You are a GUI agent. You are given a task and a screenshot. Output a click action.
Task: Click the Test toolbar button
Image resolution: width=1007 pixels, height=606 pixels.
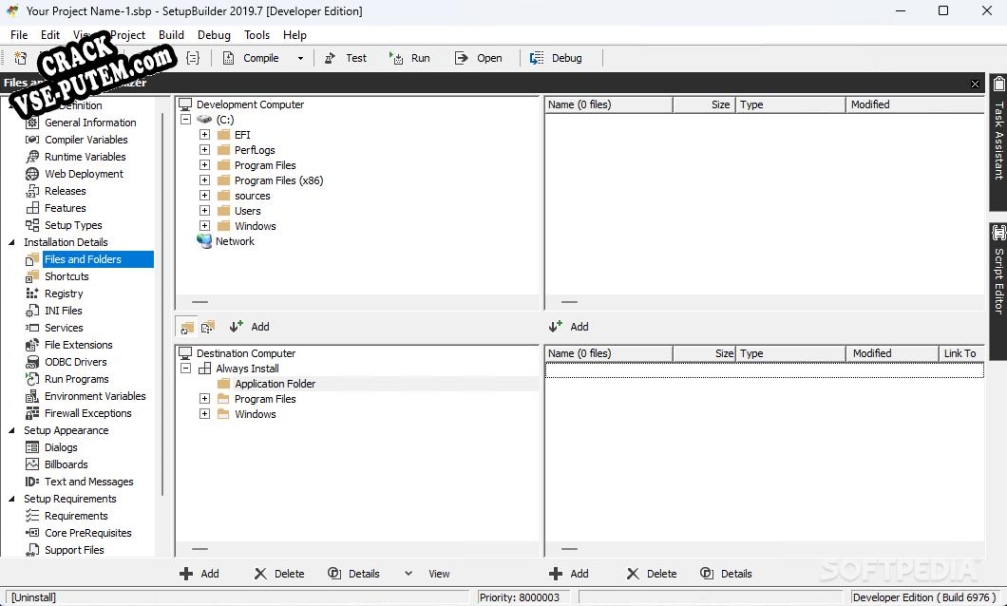[345, 58]
